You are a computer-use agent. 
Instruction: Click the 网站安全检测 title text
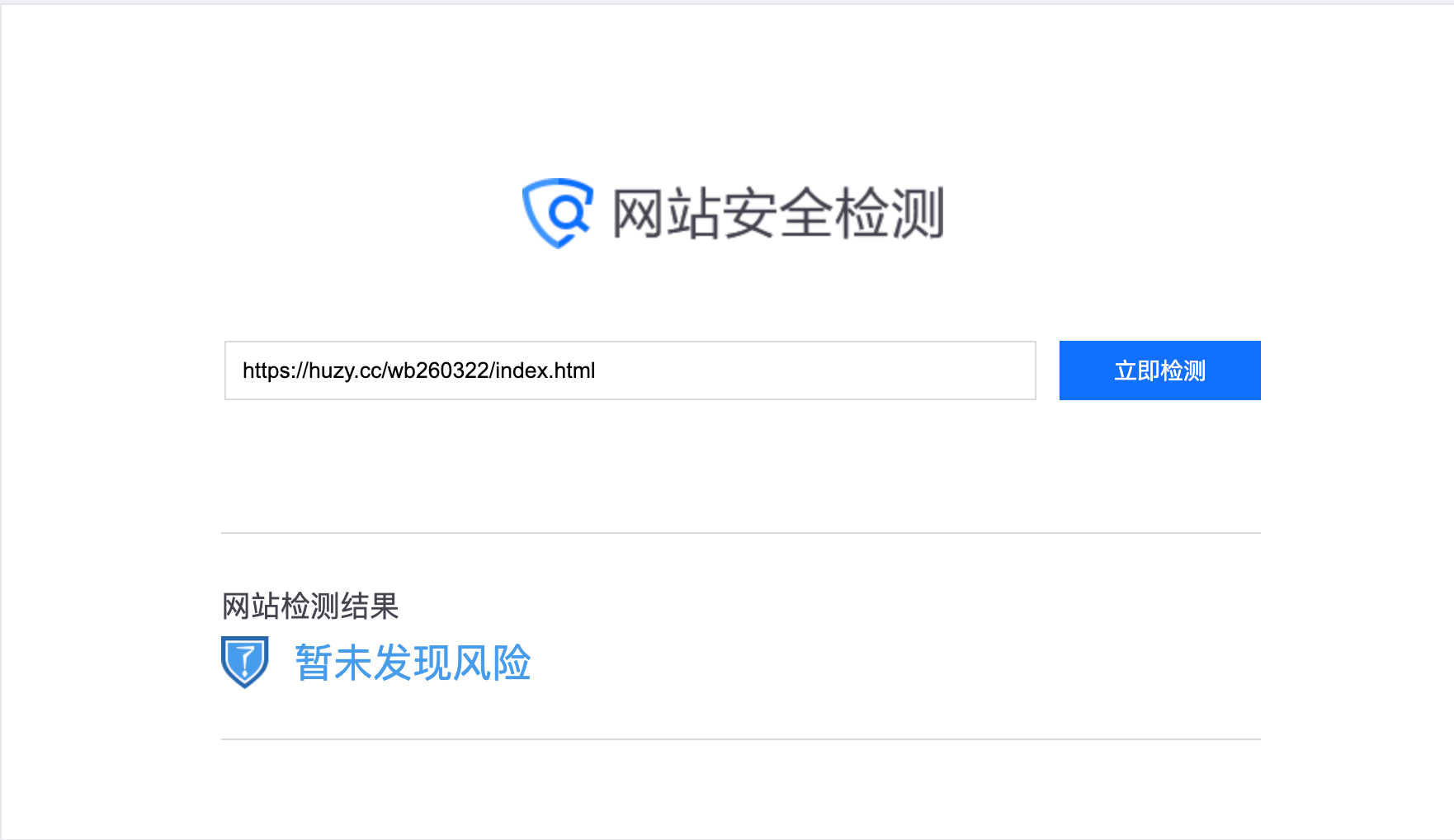tap(778, 214)
